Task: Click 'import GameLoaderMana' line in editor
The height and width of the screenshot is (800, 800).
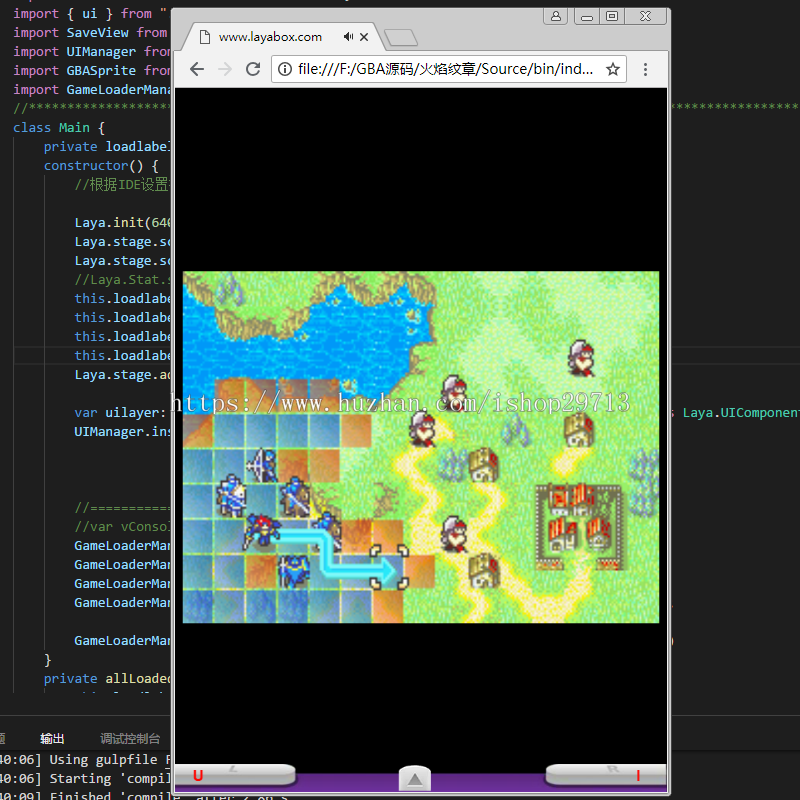Action: 92,90
